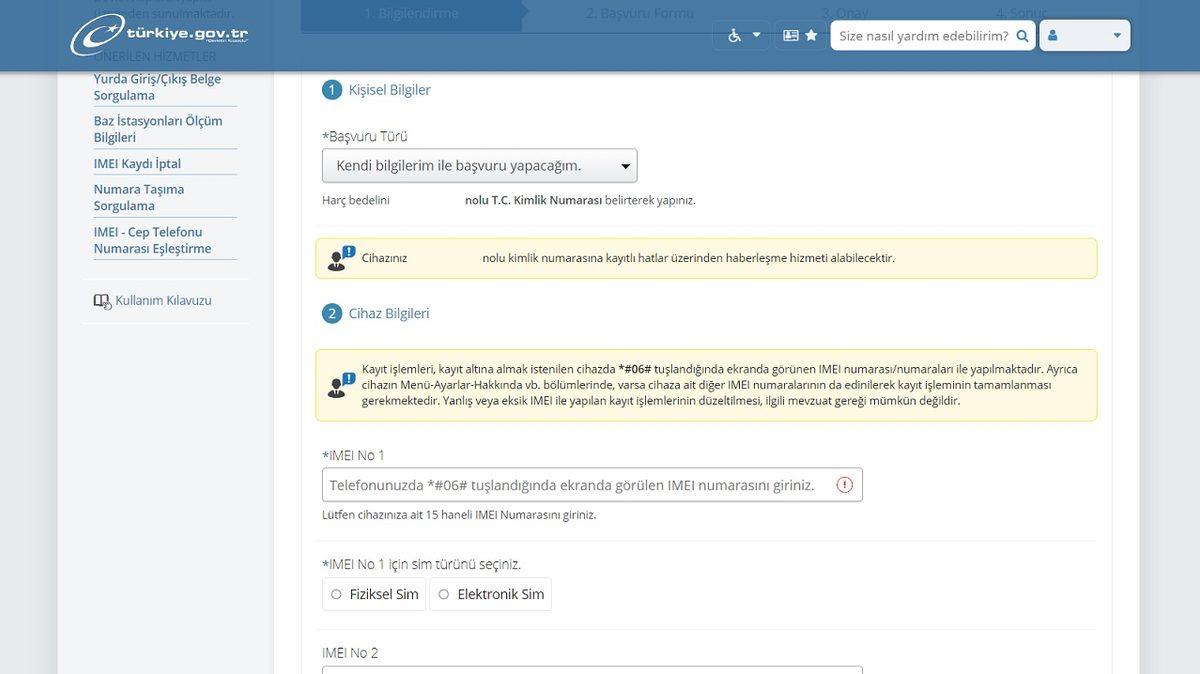Click the IMEI No 1 input field

[580, 485]
